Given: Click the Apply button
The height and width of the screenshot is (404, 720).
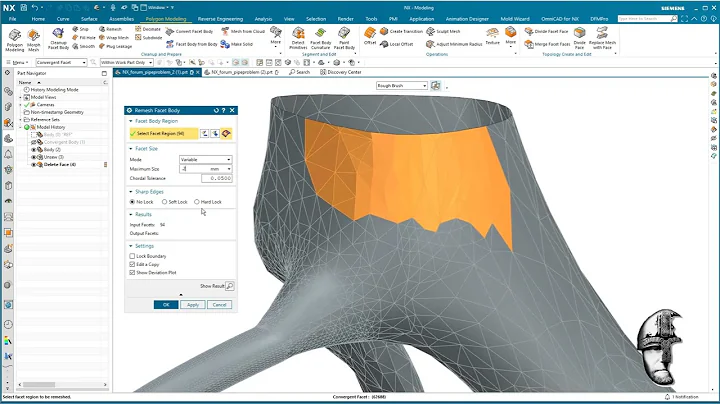Looking at the screenshot, I should click(x=193, y=305).
